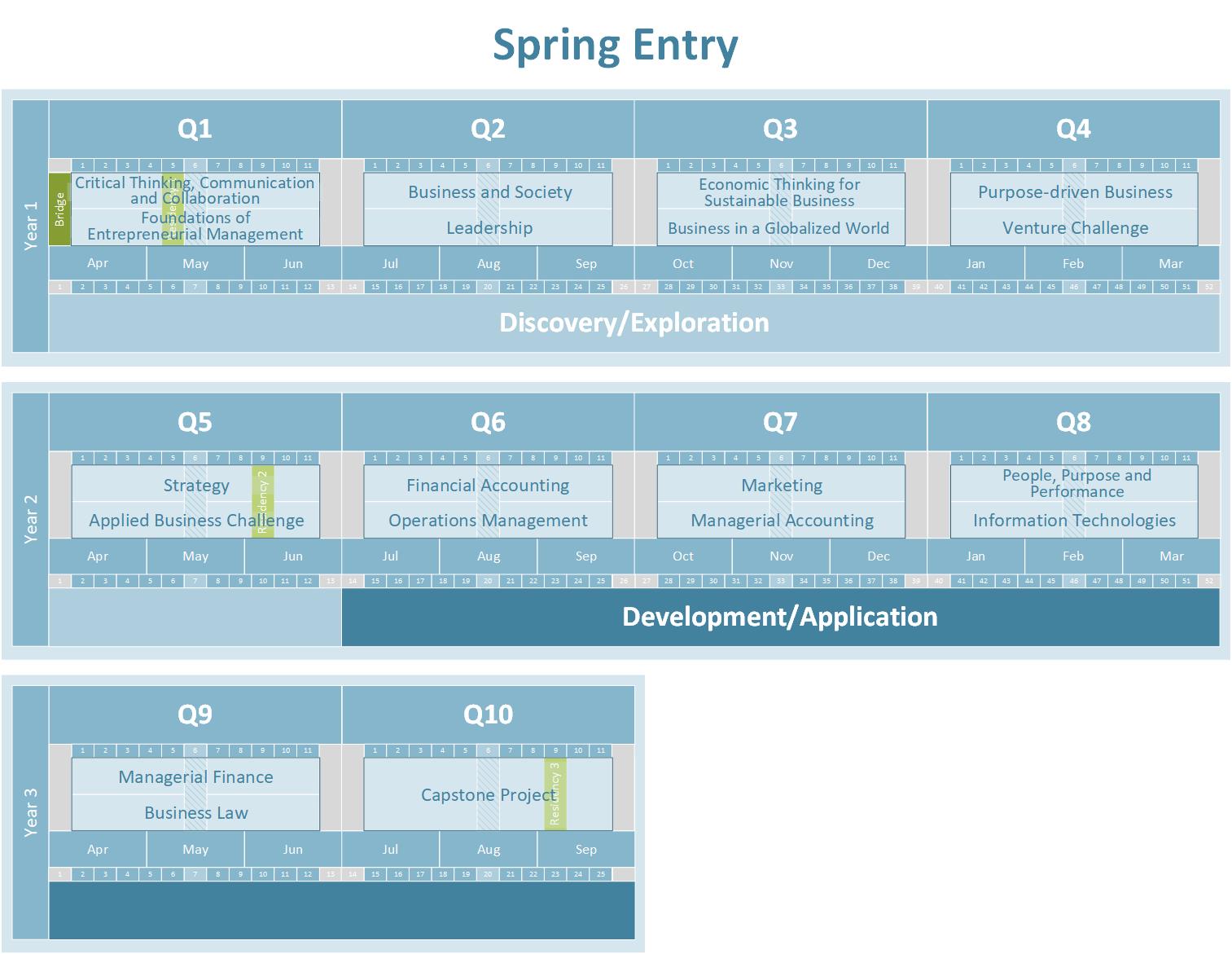Viewport: 1232px width, 954px height.
Task: Open the 'Managerial Finance' course
Action: coord(195,777)
